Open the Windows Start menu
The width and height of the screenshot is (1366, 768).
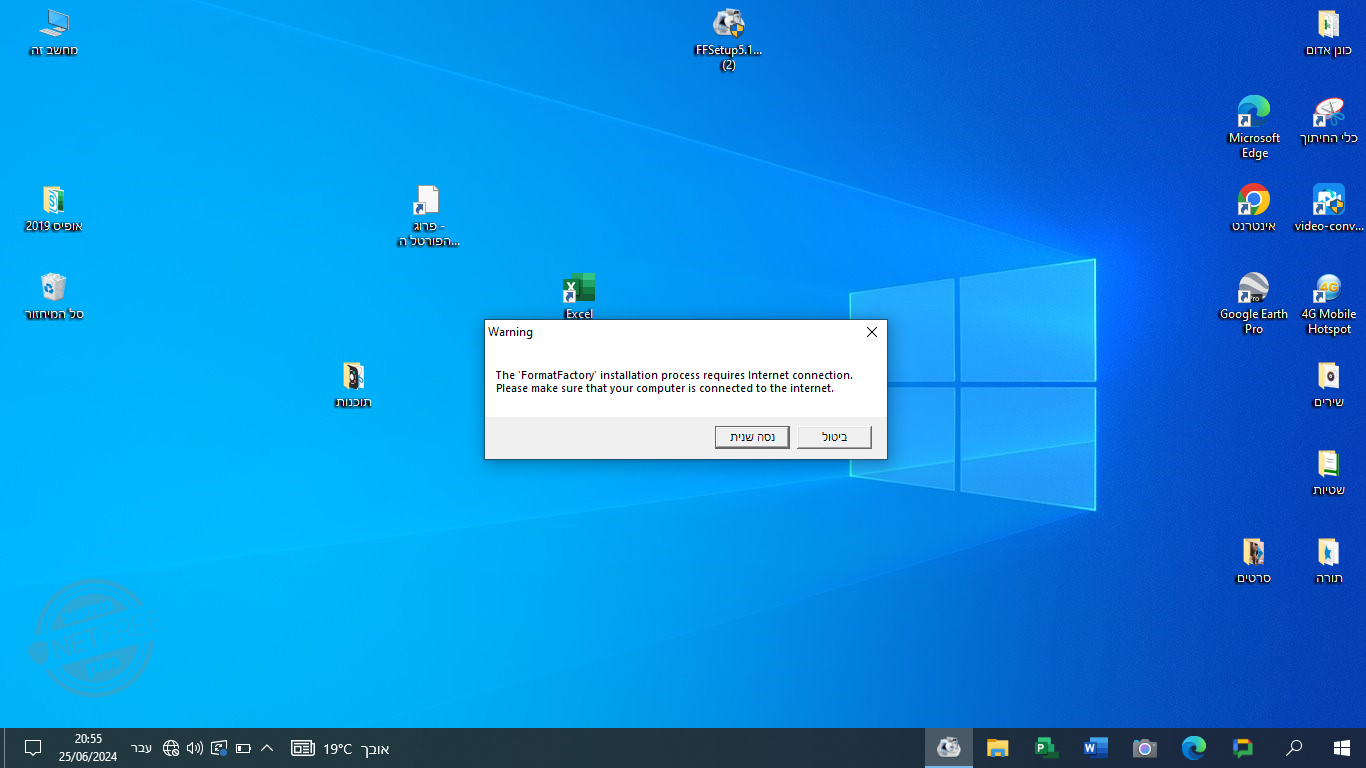click(1342, 748)
